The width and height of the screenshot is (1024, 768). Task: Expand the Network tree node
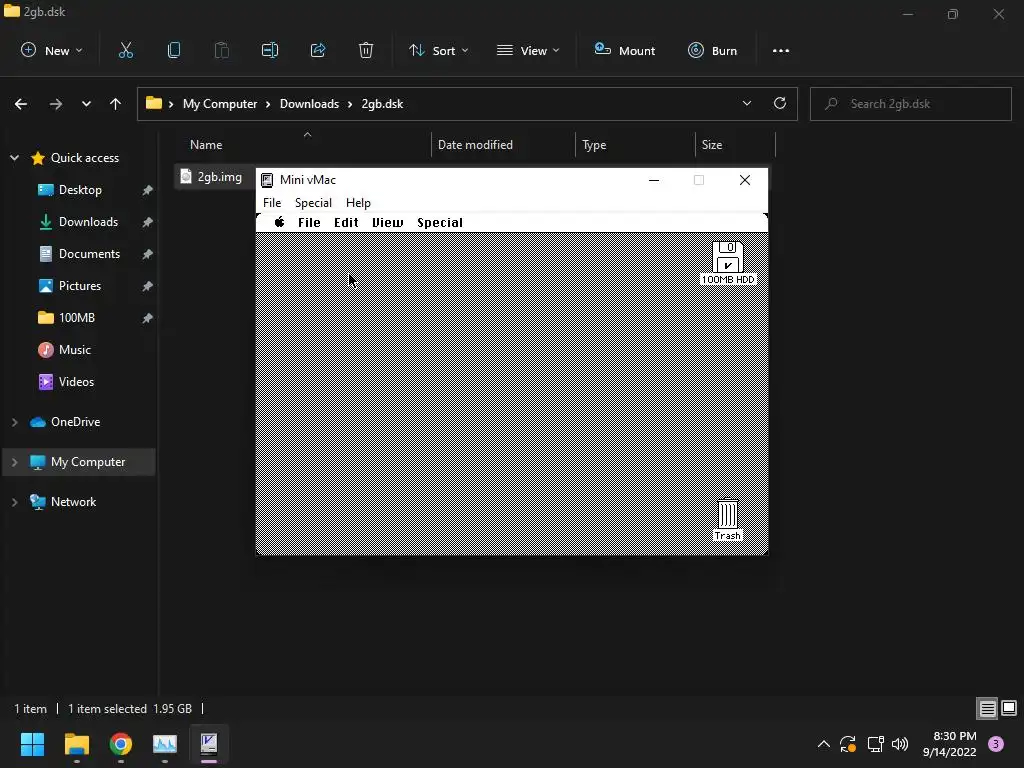(x=14, y=502)
